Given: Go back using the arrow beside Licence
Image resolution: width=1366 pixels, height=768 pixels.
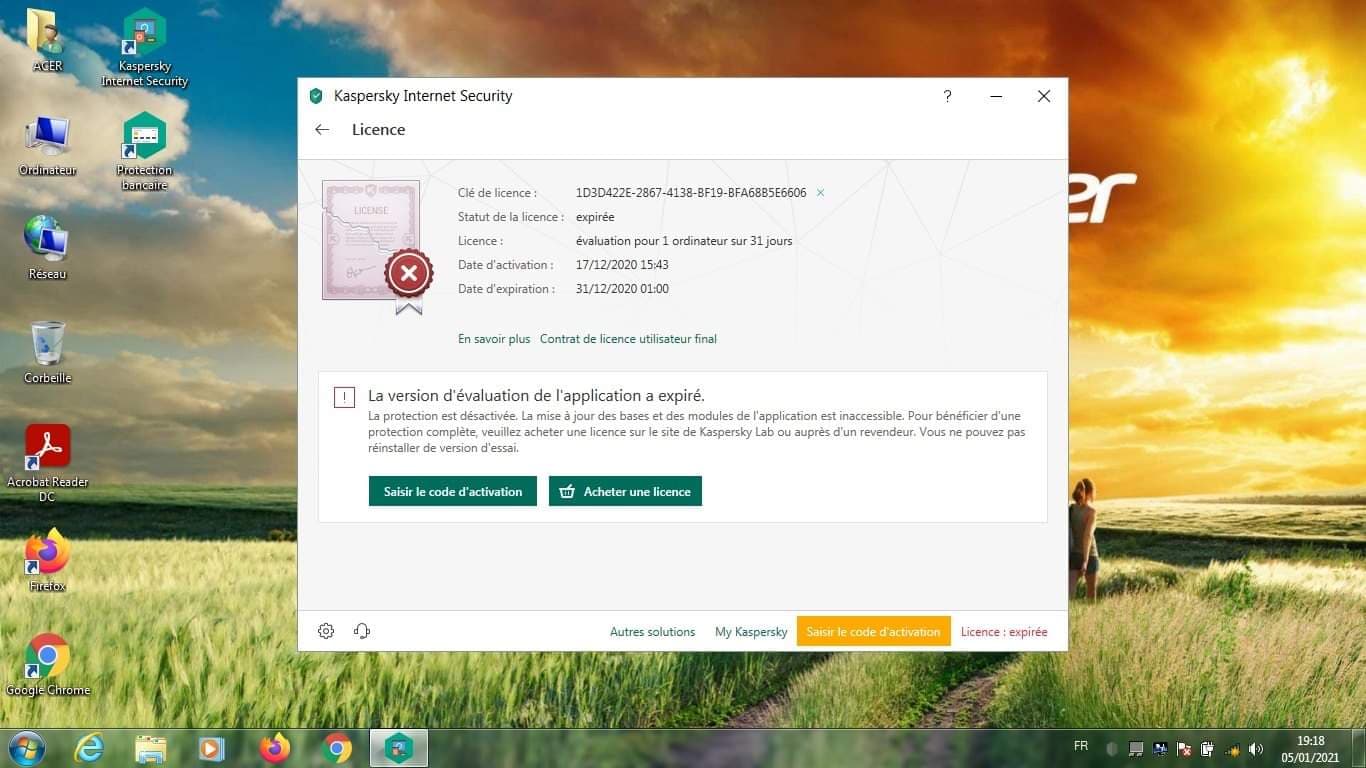Looking at the screenshot, I should click(x=322, y=129).
